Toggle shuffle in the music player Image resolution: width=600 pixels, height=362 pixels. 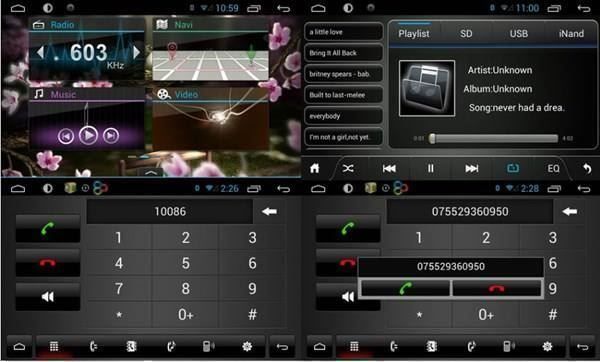pos(348,168)
